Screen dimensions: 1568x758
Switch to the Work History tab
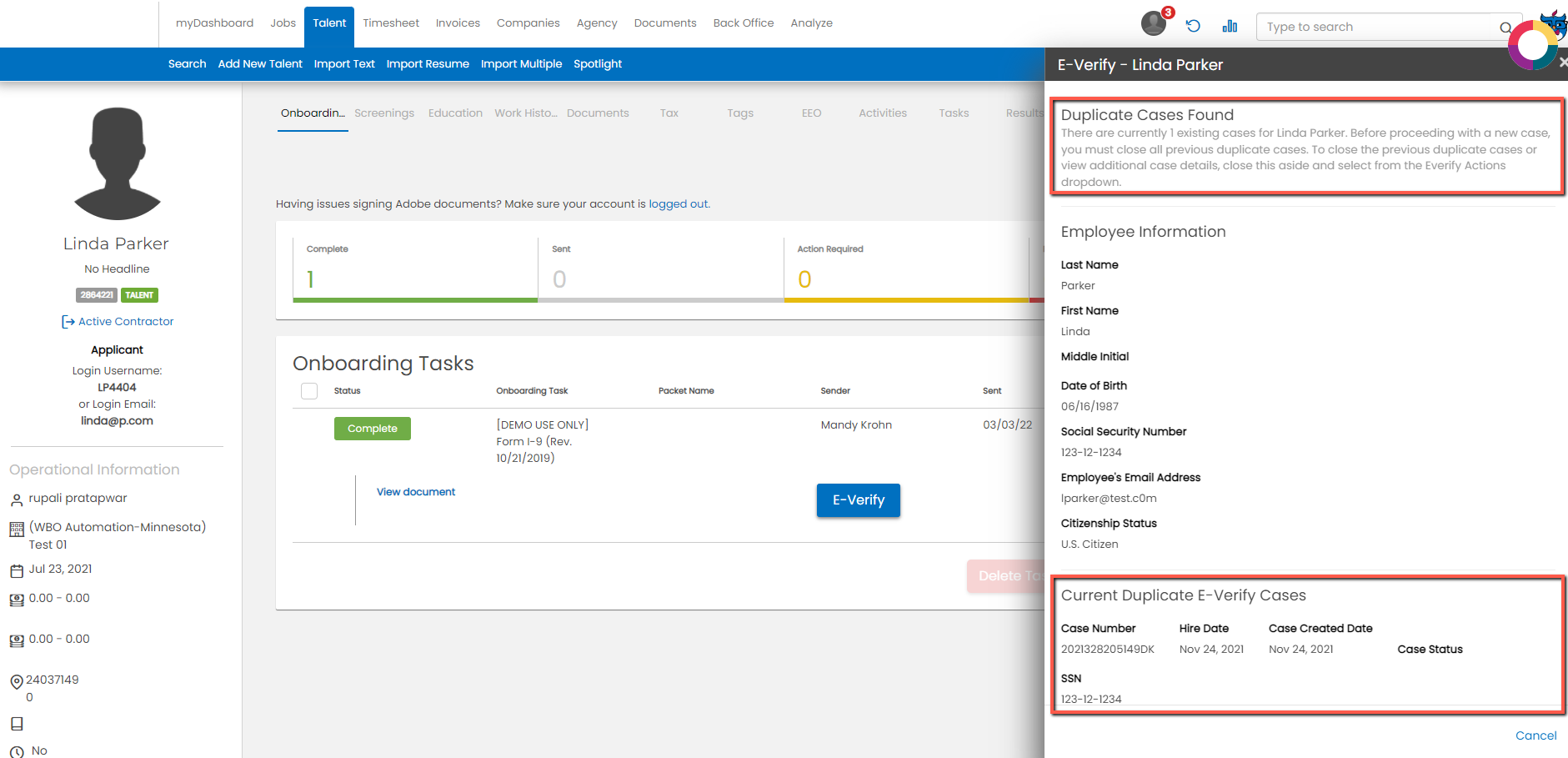[x=526, y=113]
